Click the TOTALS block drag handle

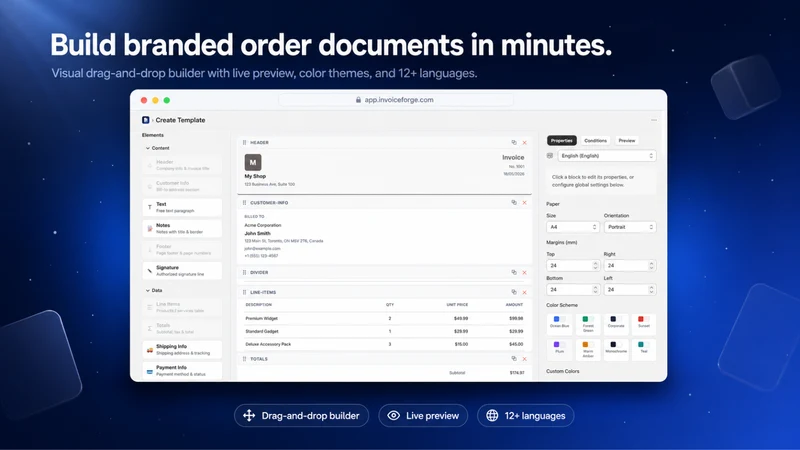coord(244,359)
